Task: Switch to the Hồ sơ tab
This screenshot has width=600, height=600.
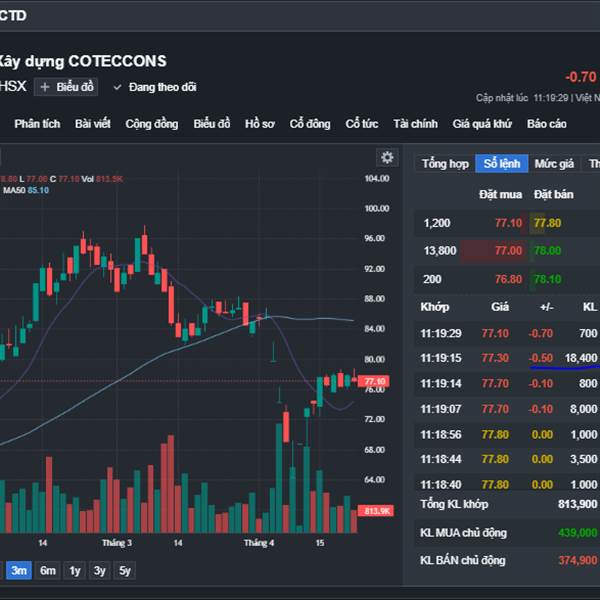Action: (x=260, y=124)
